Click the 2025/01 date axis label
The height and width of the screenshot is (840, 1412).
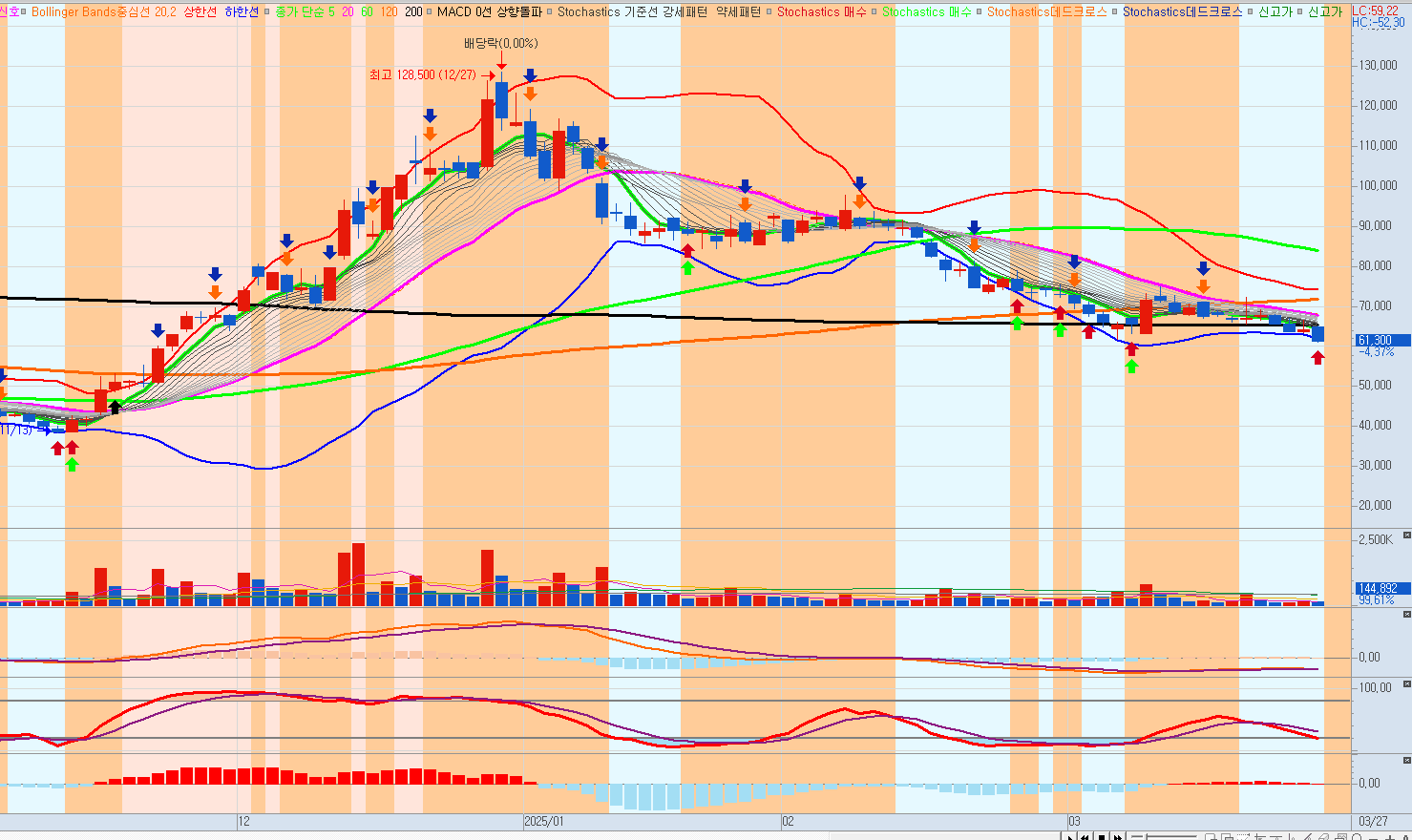click(544, 821)
